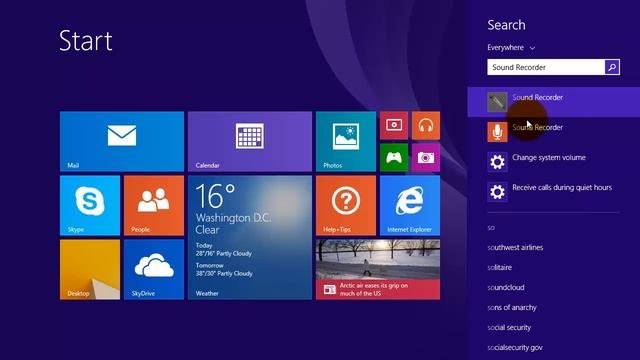
Task: Open the Help+Tips tile
Action: pyautogui.click(x=346, y=205)
